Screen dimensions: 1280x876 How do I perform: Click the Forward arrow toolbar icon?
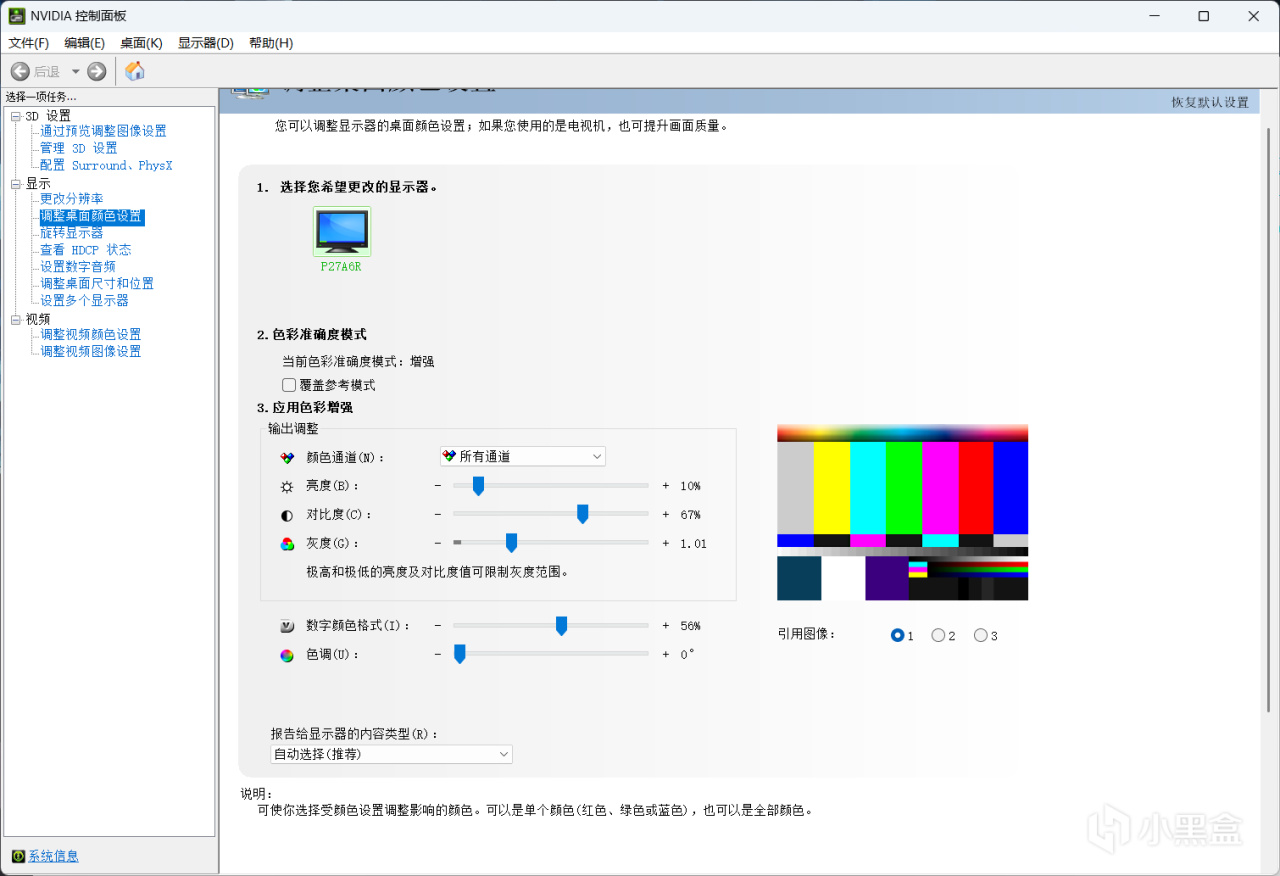point(97,71)
